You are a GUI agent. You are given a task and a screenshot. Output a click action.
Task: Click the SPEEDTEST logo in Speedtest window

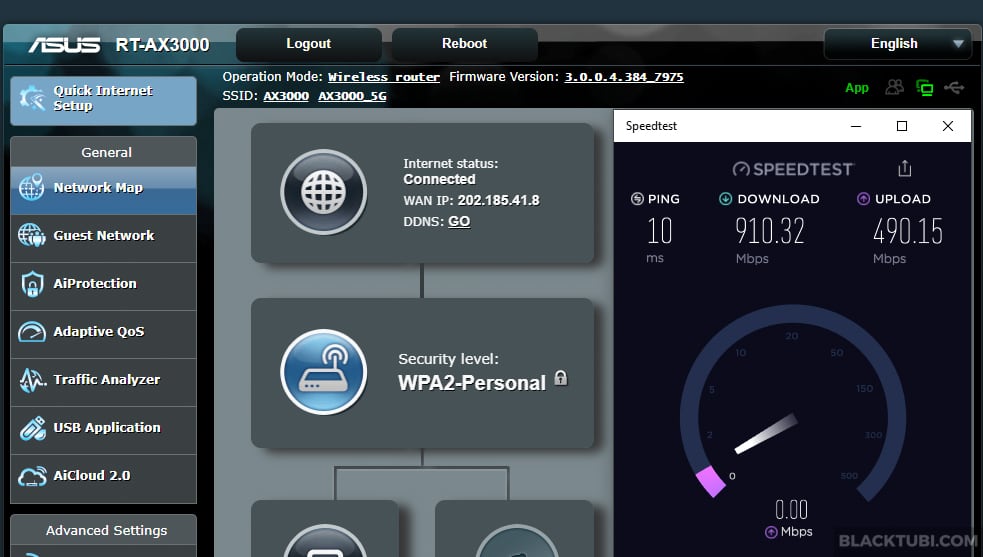tap(793, 169)
